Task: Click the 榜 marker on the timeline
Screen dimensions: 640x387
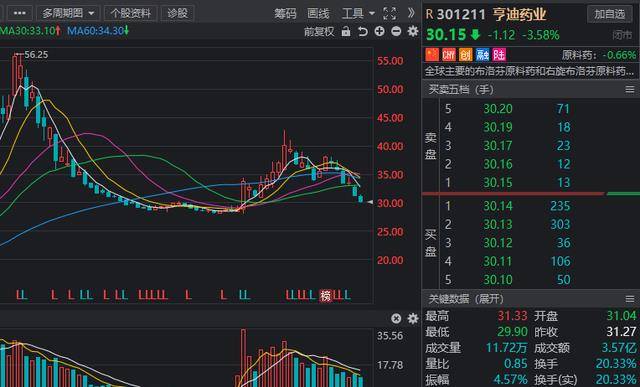Action: [x=325, y=295]
